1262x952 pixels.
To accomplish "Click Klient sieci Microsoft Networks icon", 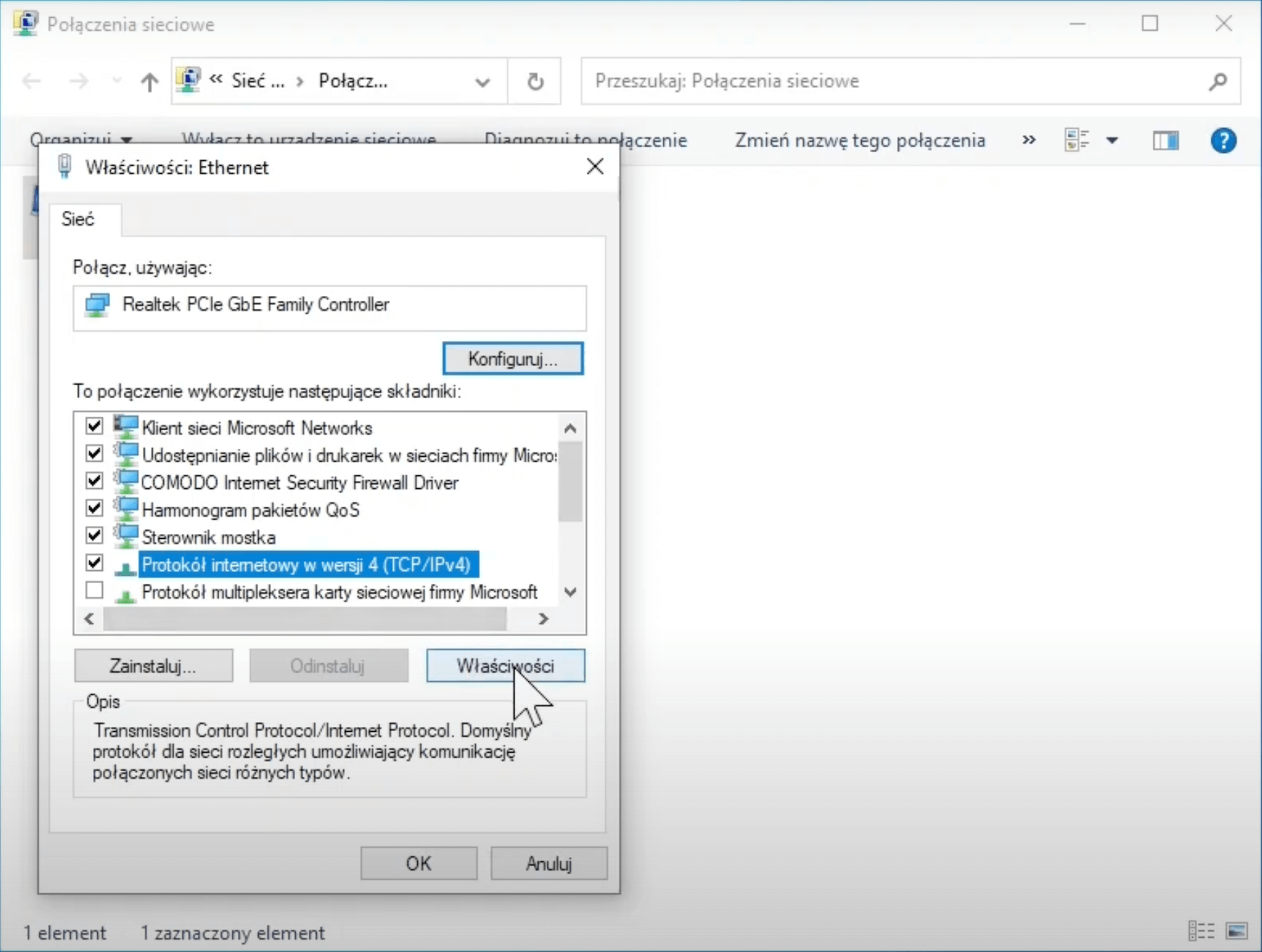I will pyautogui.click(x=126, y=427).
